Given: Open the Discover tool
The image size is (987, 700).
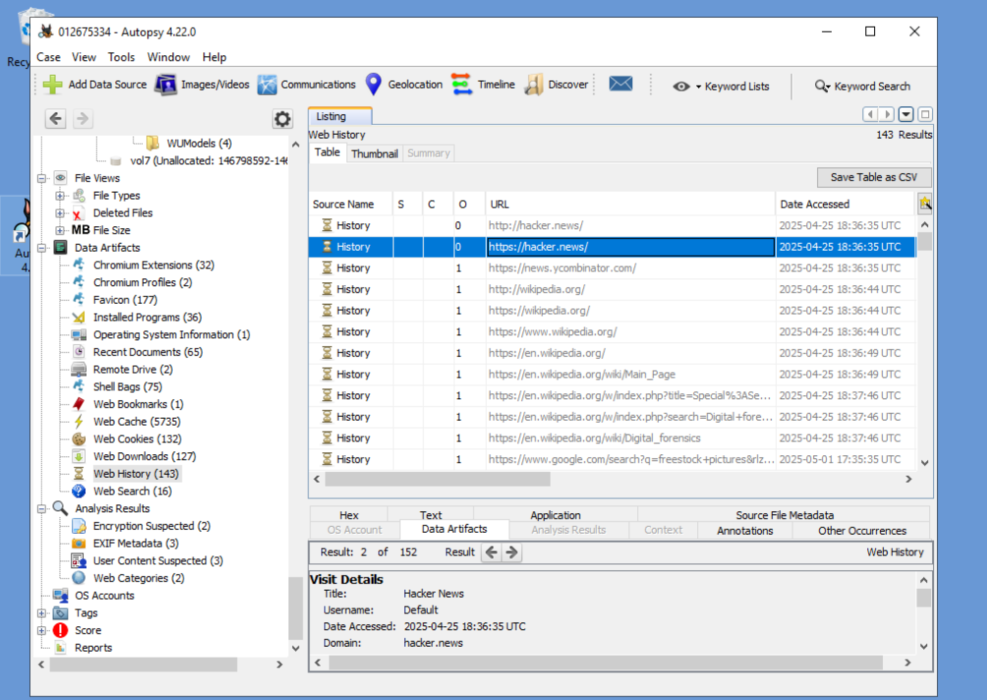Looking at the screenshot, I should click(x=556, y=84).
